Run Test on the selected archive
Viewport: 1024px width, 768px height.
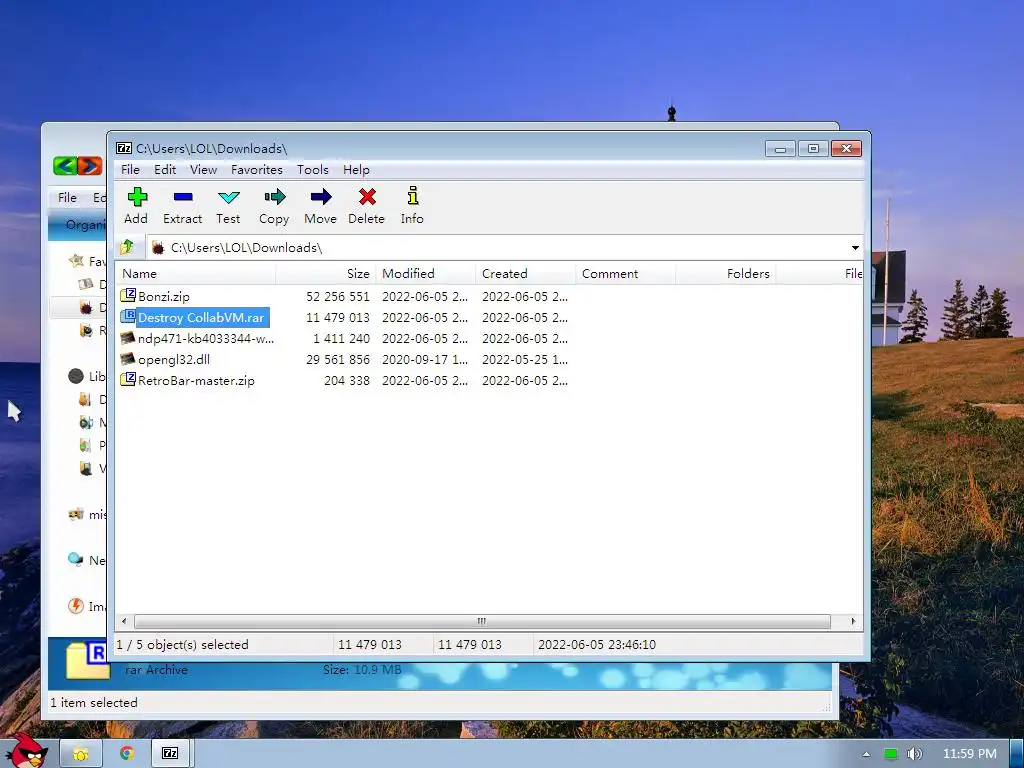coord(229,197)
